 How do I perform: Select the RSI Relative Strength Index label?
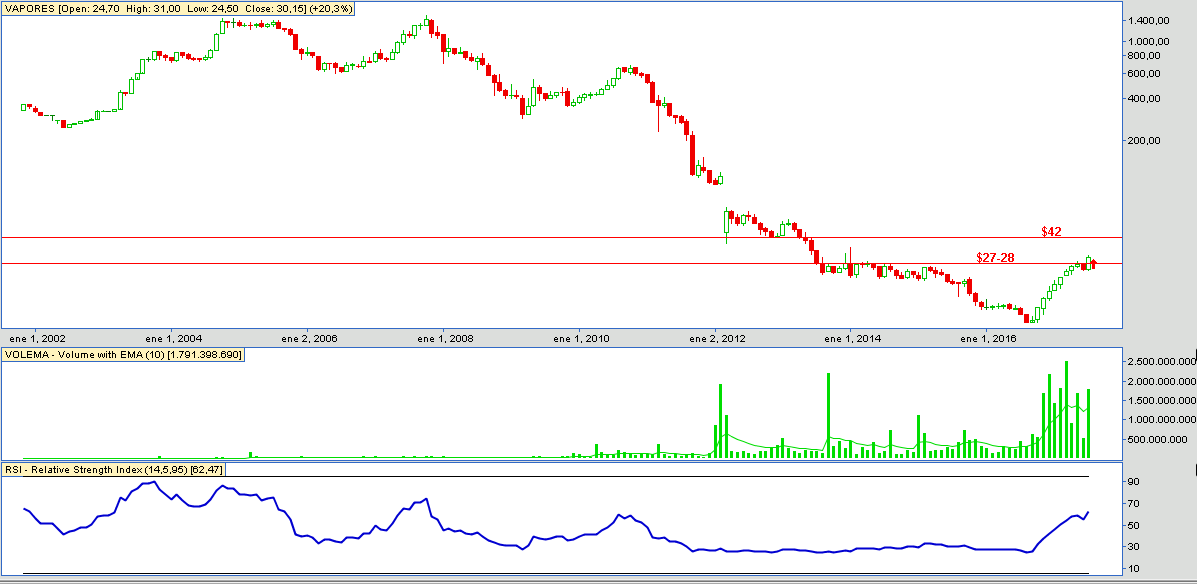[115, 469]
